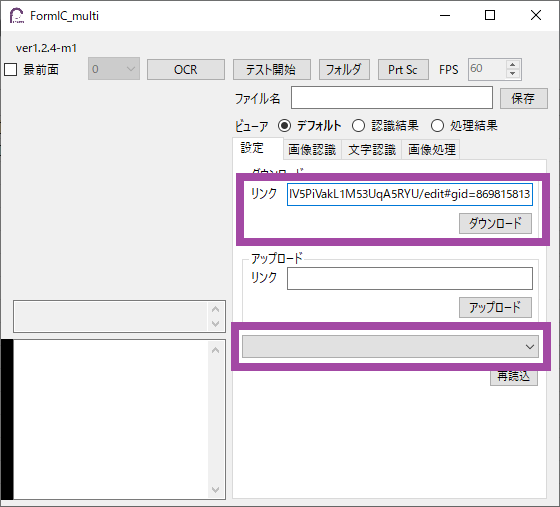Click the large text area's up scroll arrow
Image resolution: width=560 pixels, height=507 pixels.
[215, 351]
